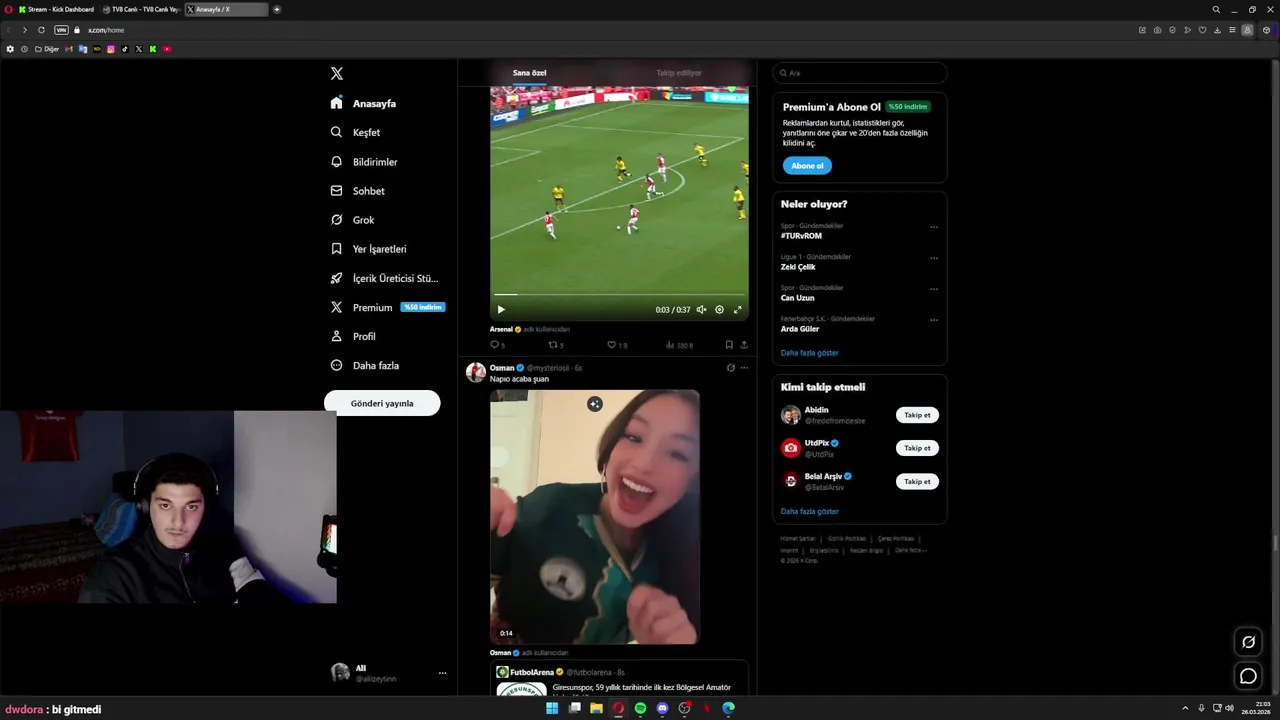
Task: Open File Explorer from the taskbar
Action: point(596,708)
